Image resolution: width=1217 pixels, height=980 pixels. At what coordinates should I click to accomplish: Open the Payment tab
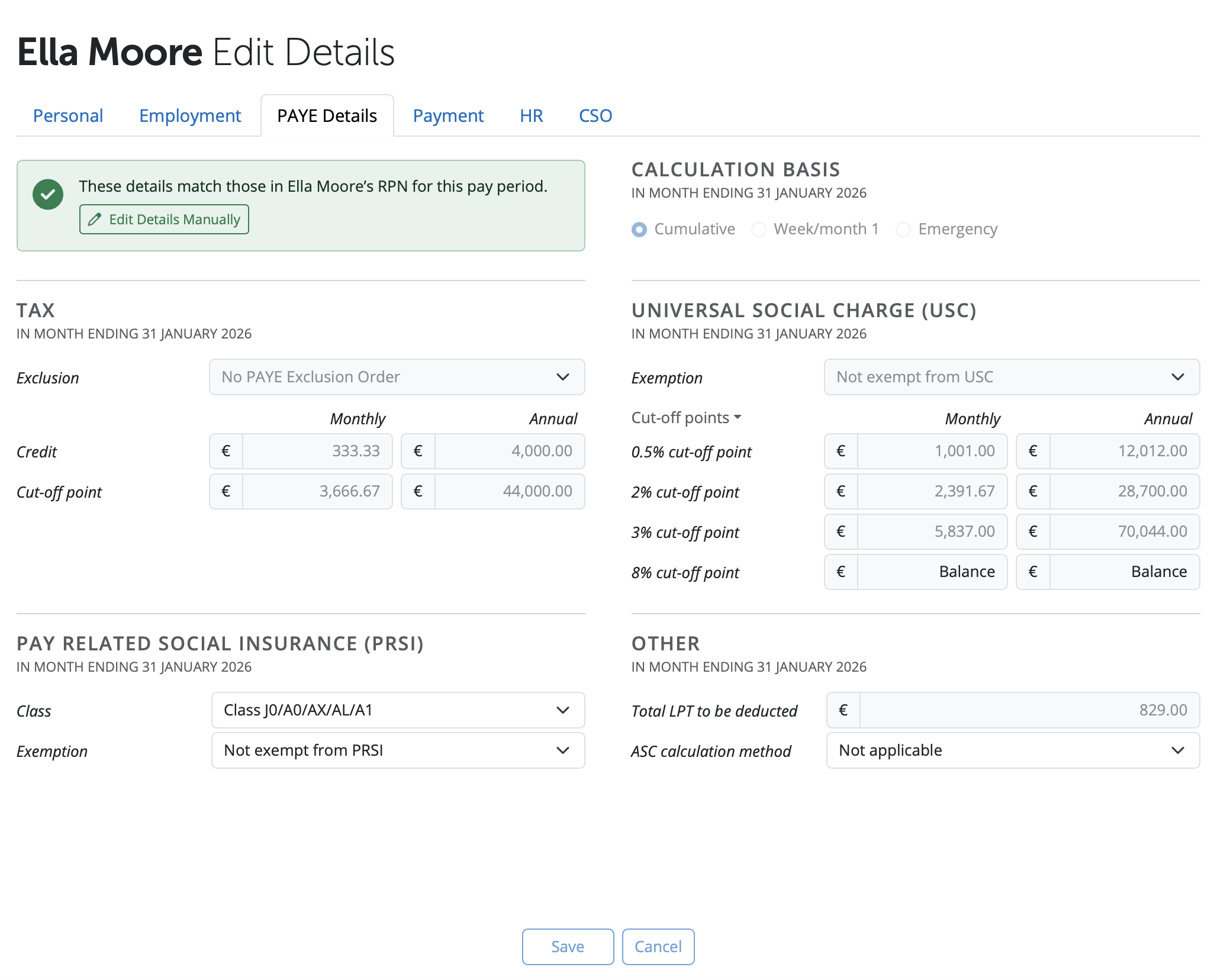(x=448, y=115)
